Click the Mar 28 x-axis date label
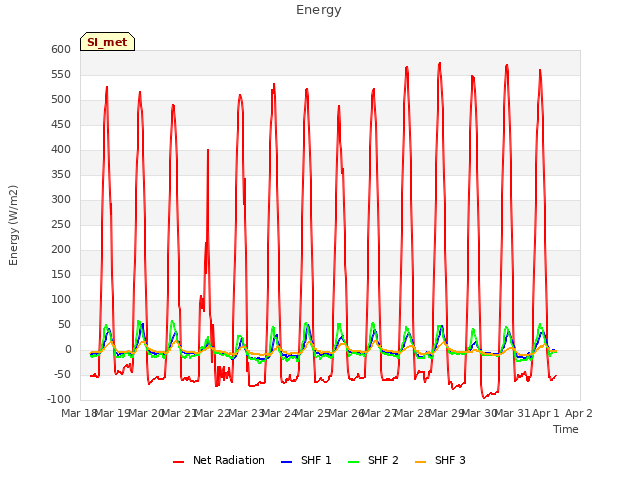This screenshot has width=640, height=480. pos(412,413)
